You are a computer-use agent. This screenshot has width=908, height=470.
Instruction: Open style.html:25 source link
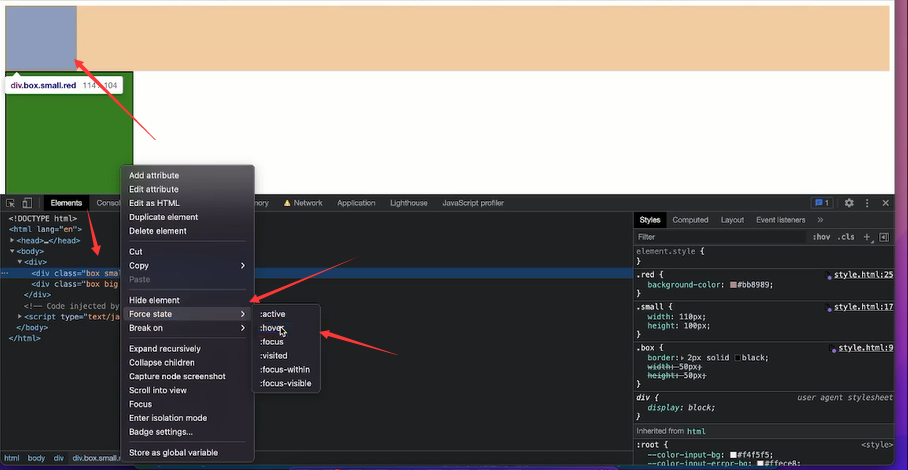pos(863,274)
